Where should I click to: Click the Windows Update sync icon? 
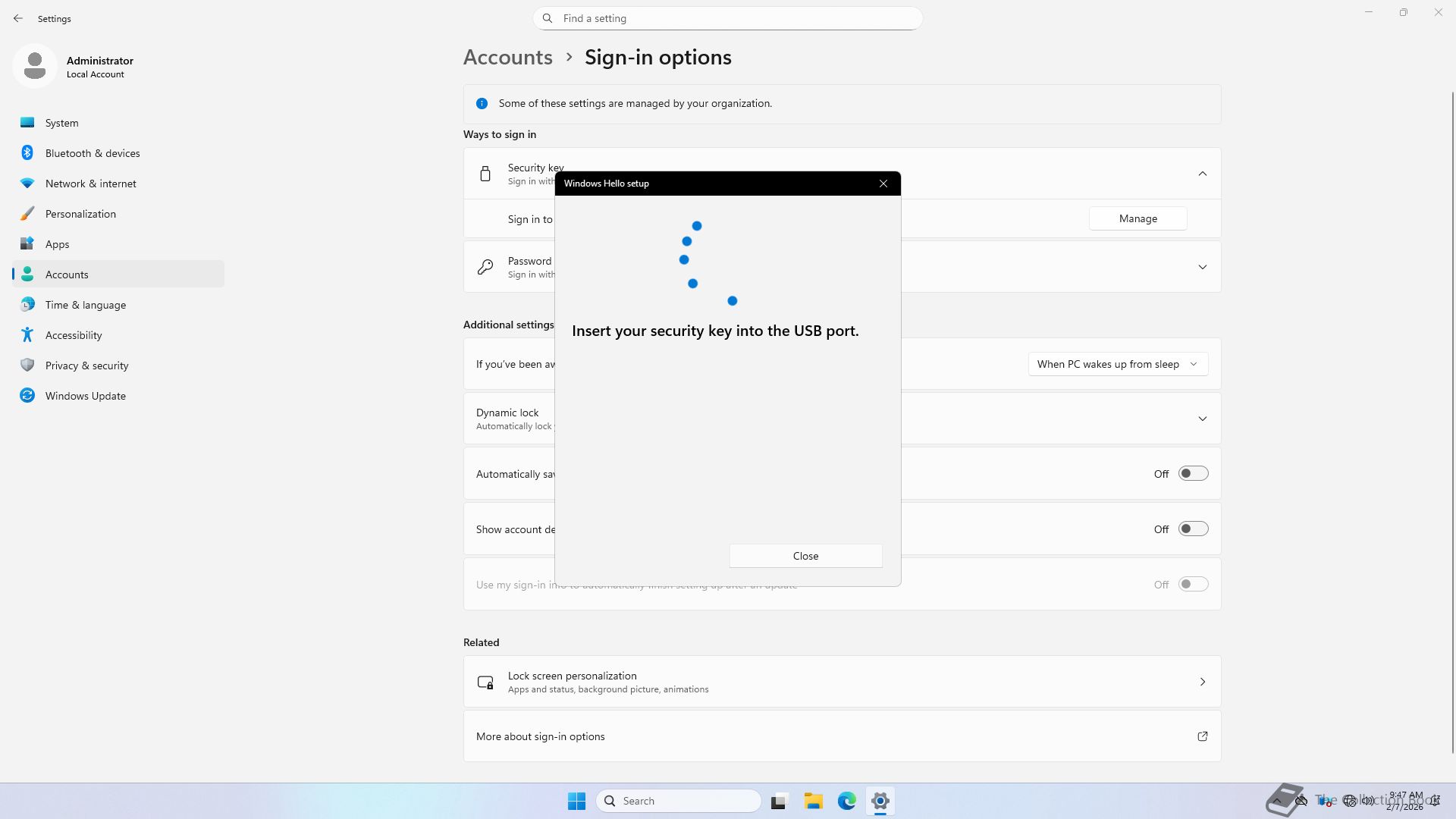tap(27, 396)
